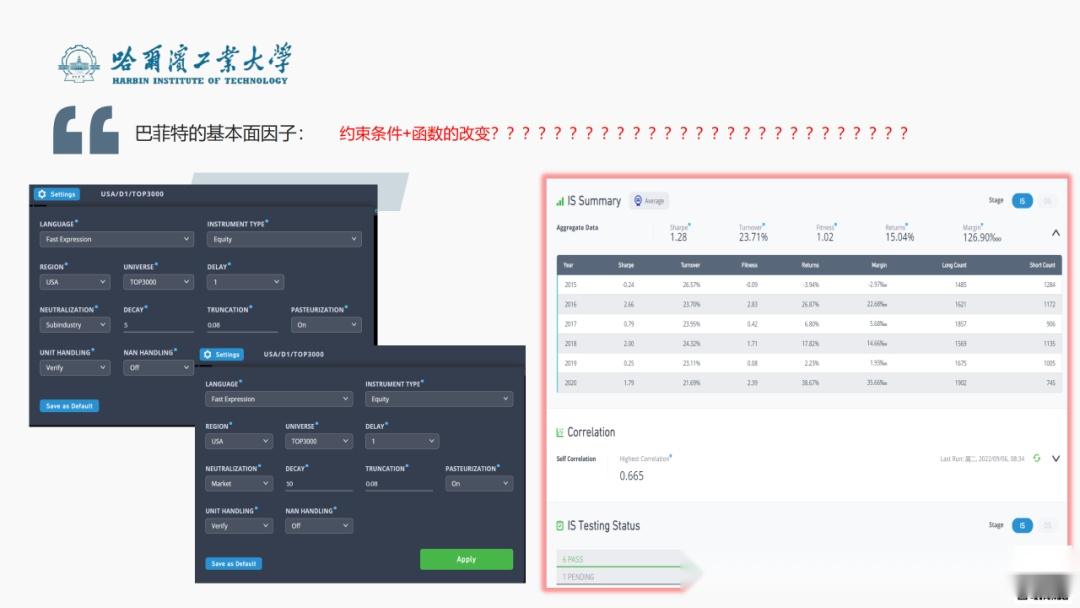Click the 6 PASS progress bar

(620, 560)
